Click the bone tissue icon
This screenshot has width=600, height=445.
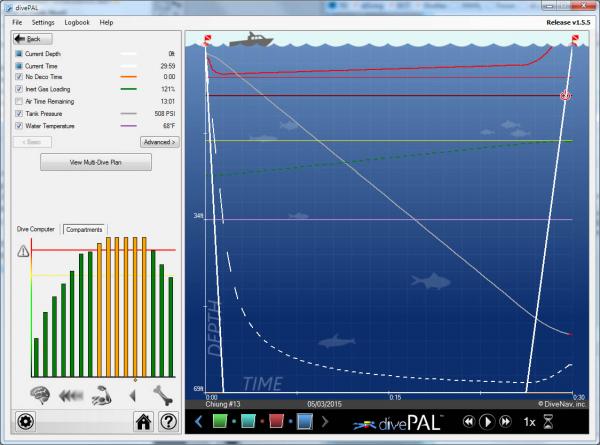tap(161, 393)
